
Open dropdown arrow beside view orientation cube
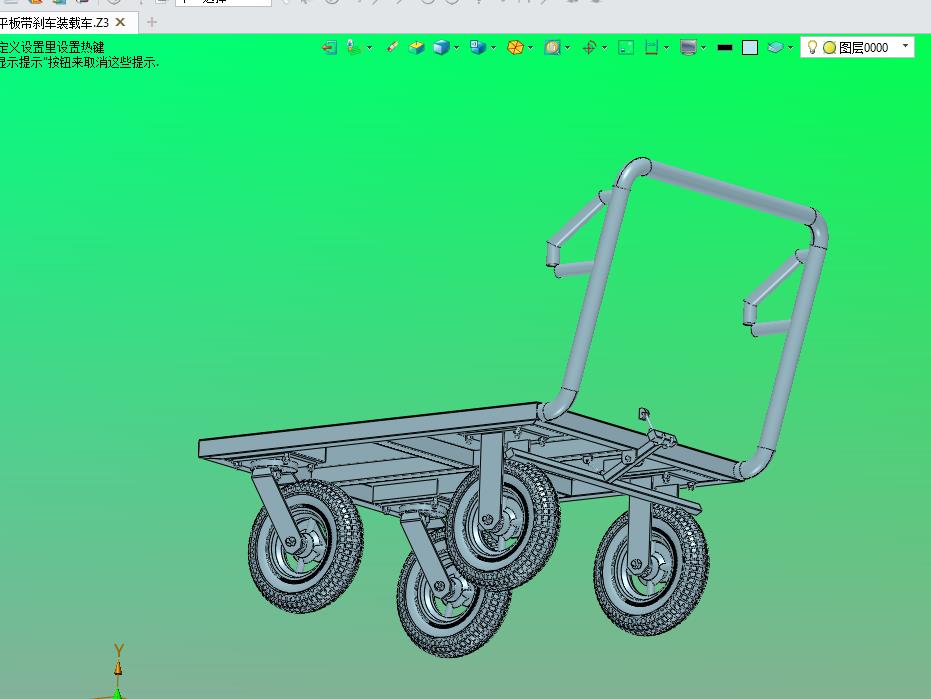(x=493, y=48)
